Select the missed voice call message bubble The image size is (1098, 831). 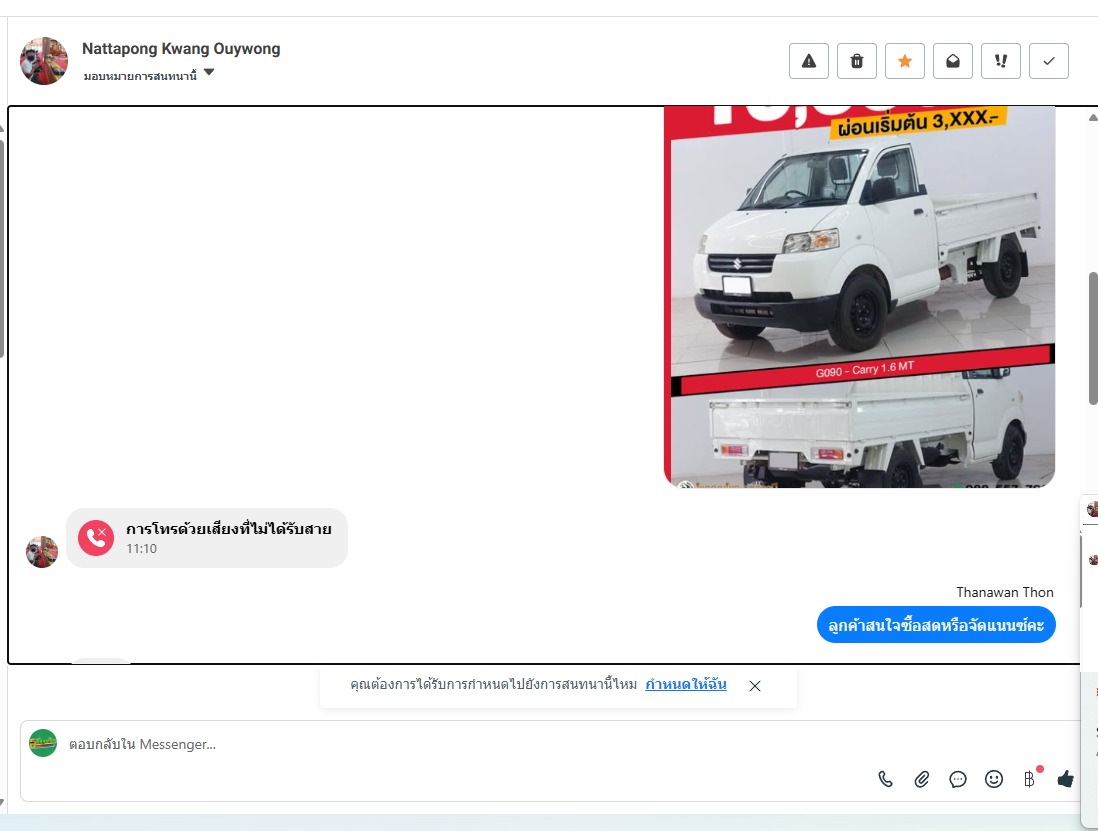[207, 538]
